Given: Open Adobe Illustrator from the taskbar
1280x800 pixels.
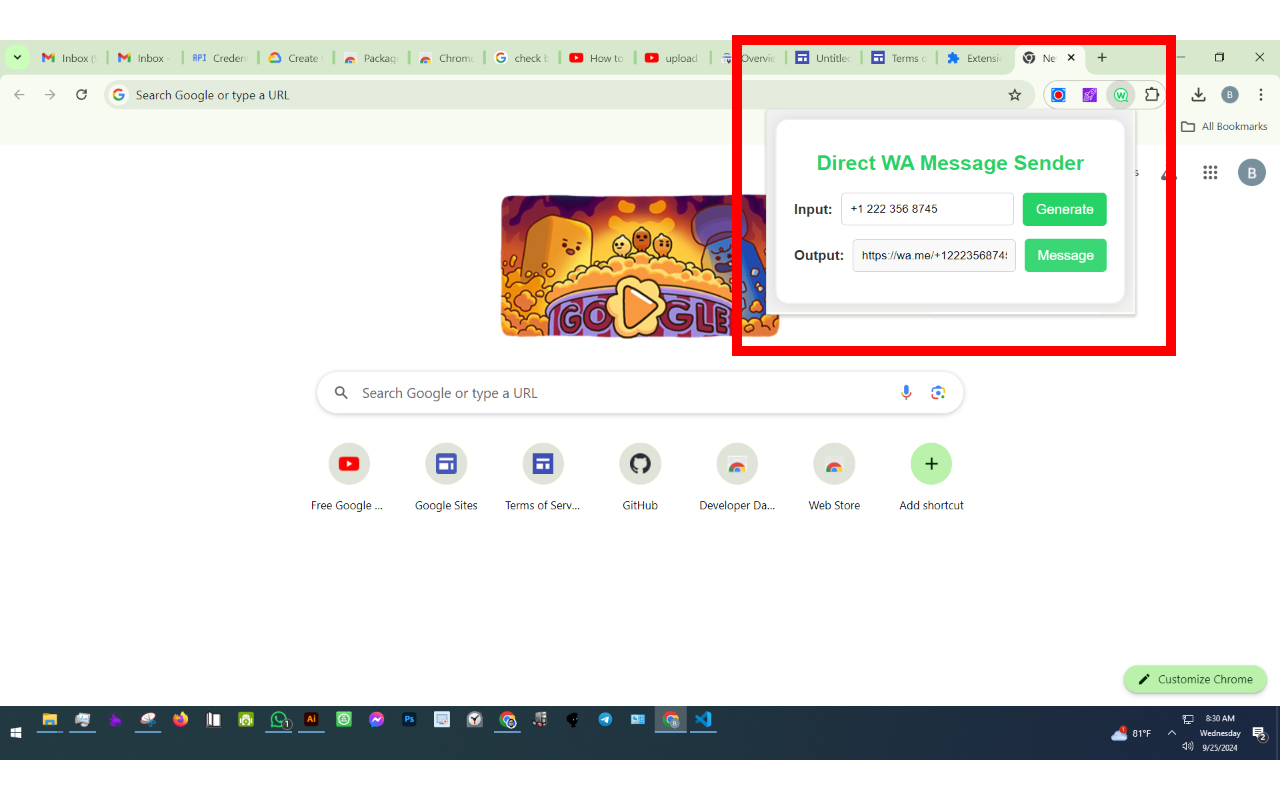Looking at the screenshot, I should click(x=311, y=720).
